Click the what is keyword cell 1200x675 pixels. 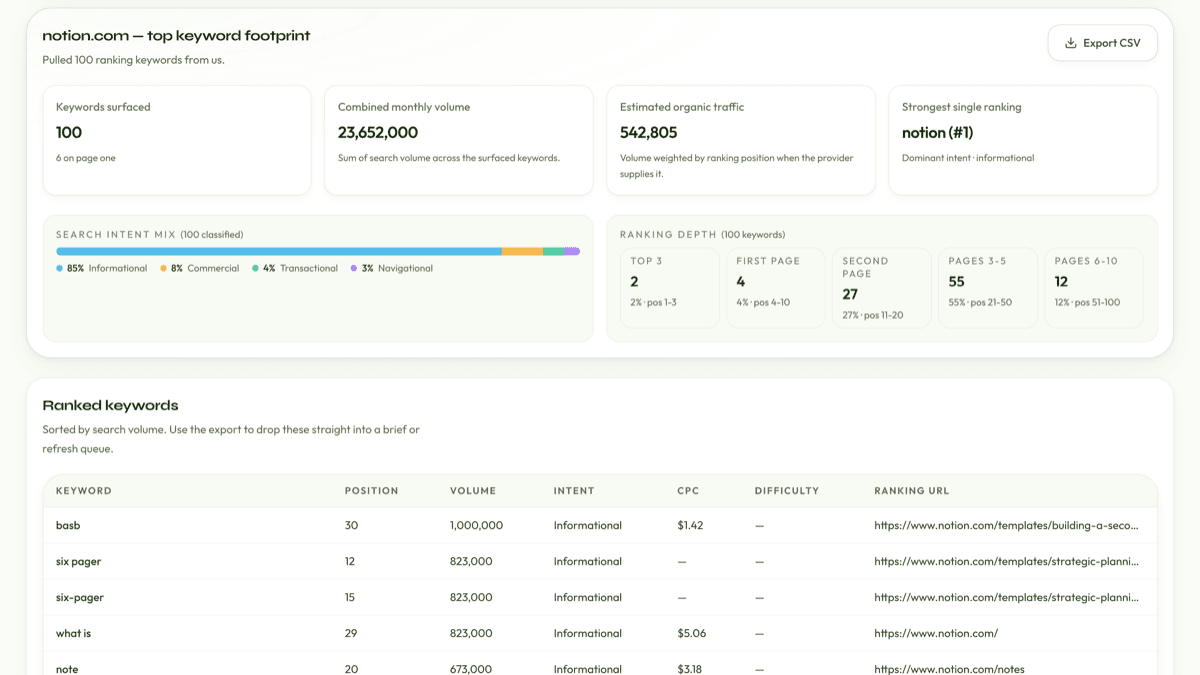[x=73, y=633]
